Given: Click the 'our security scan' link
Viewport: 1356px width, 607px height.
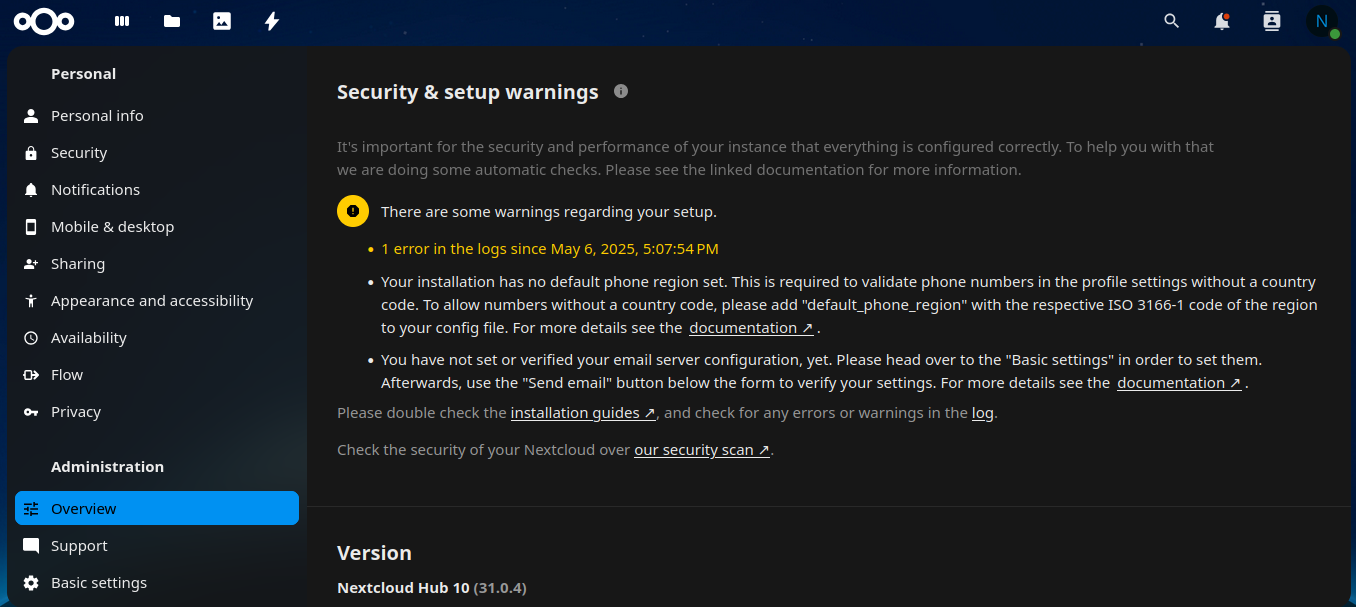Looking at the screenshot, I should coord(702,450).
